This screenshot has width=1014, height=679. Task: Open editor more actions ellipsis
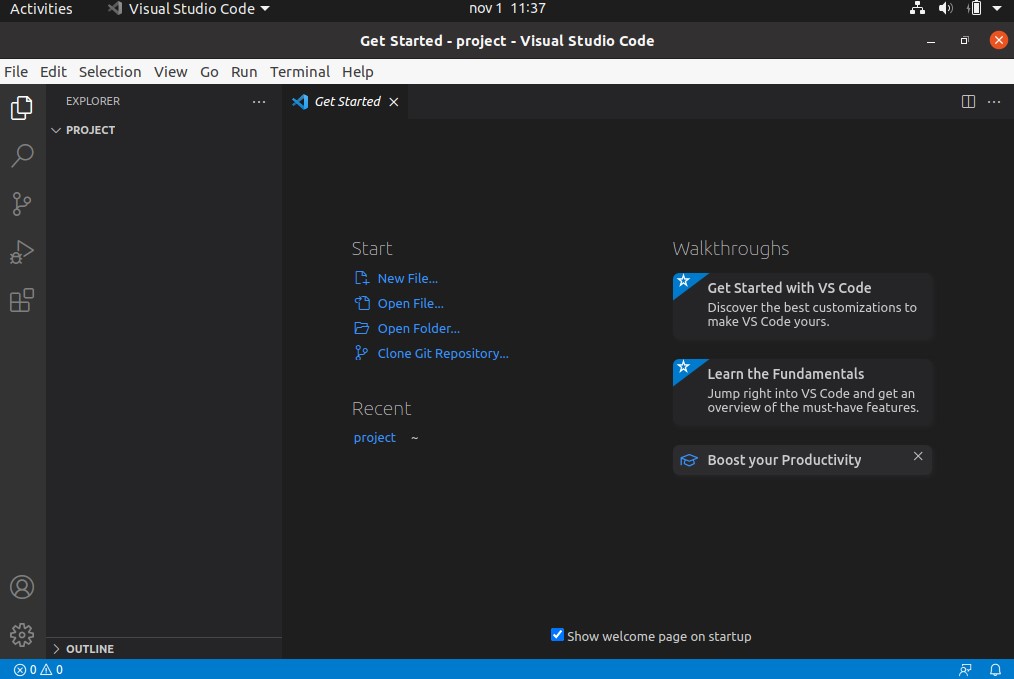pos(994,102)
